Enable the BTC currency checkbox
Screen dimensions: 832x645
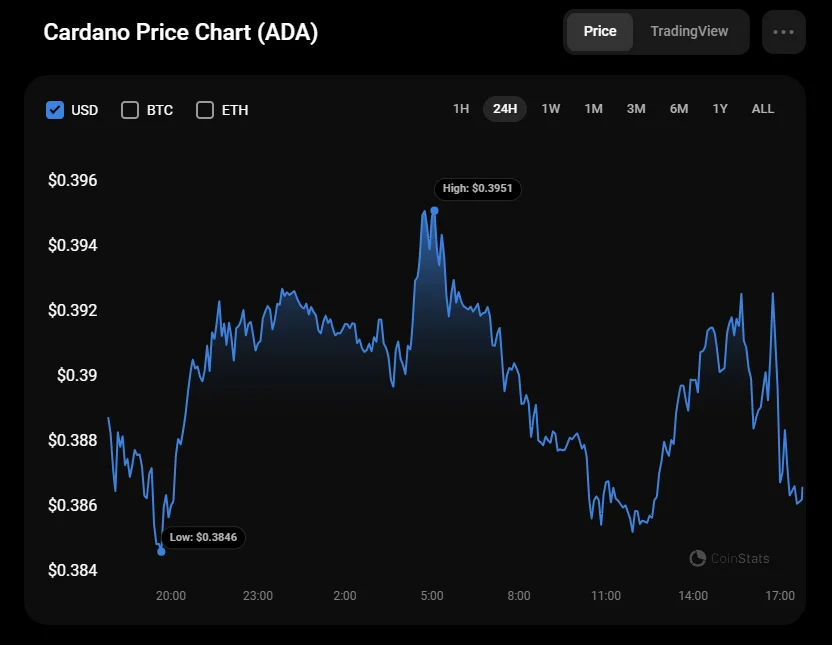pyautogui.click(x=130, y=110)
